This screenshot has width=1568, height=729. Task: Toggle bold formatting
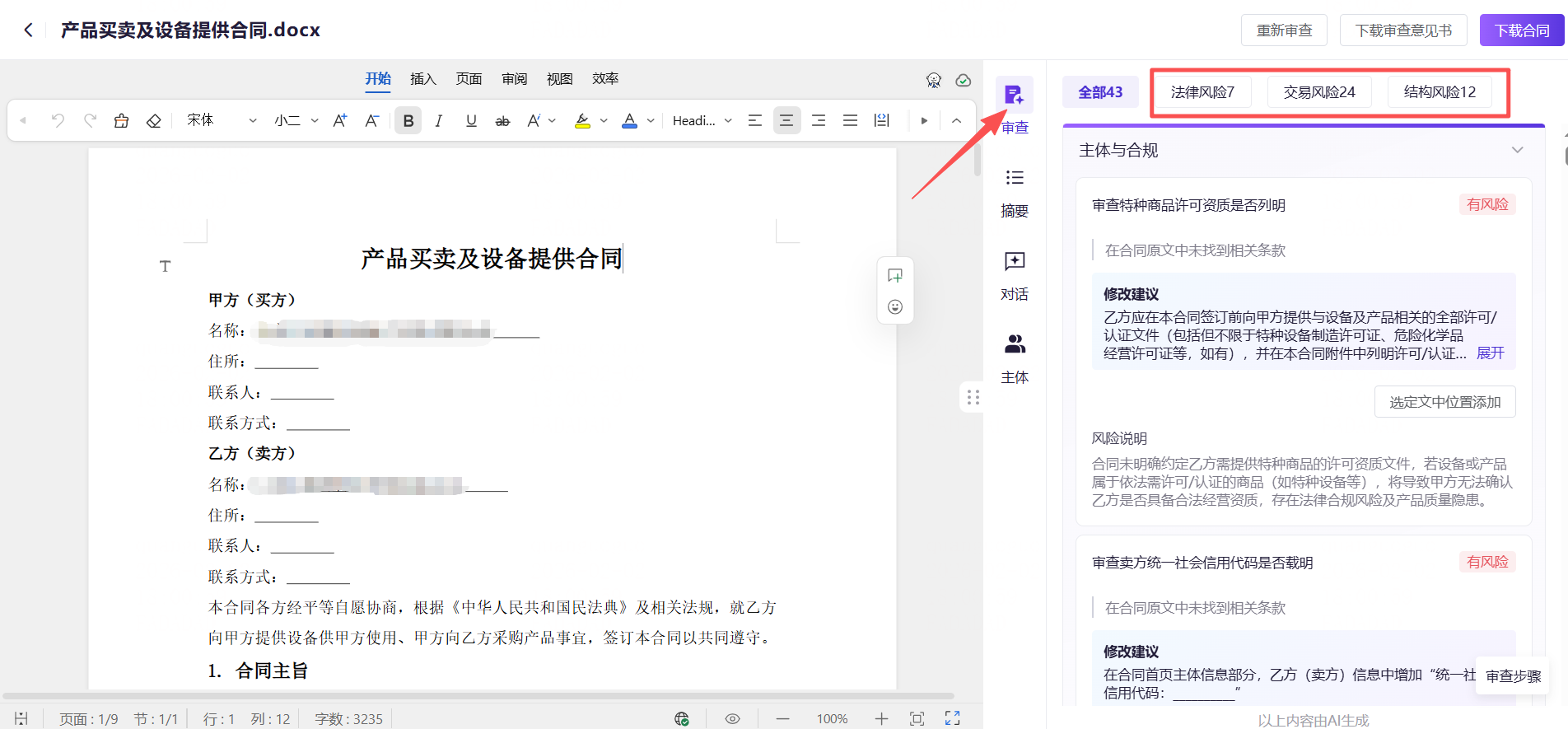point(408,121)
